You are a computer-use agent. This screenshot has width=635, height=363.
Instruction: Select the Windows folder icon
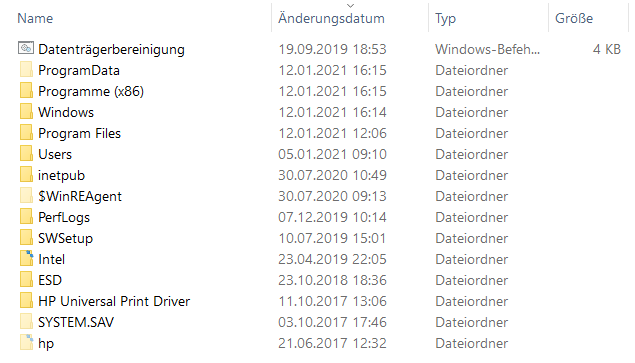point(26,112)
